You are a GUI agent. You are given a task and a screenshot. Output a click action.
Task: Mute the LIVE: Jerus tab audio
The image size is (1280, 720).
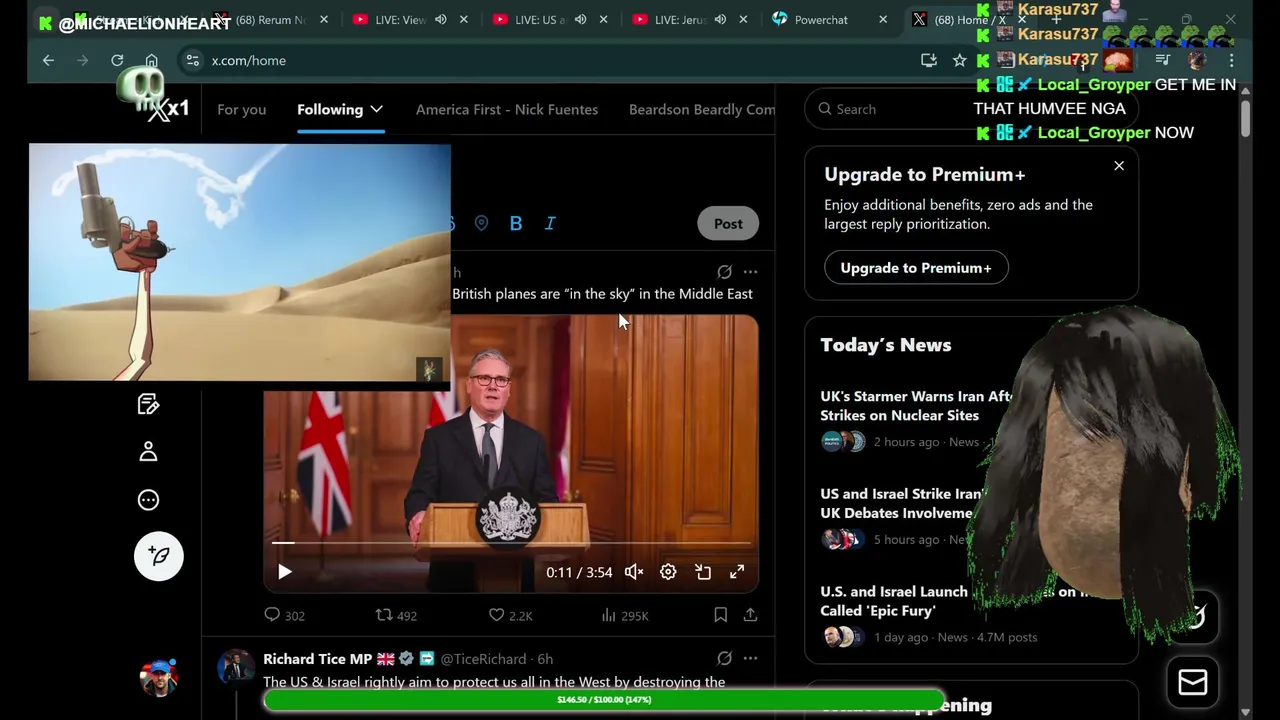click(720, 19)
